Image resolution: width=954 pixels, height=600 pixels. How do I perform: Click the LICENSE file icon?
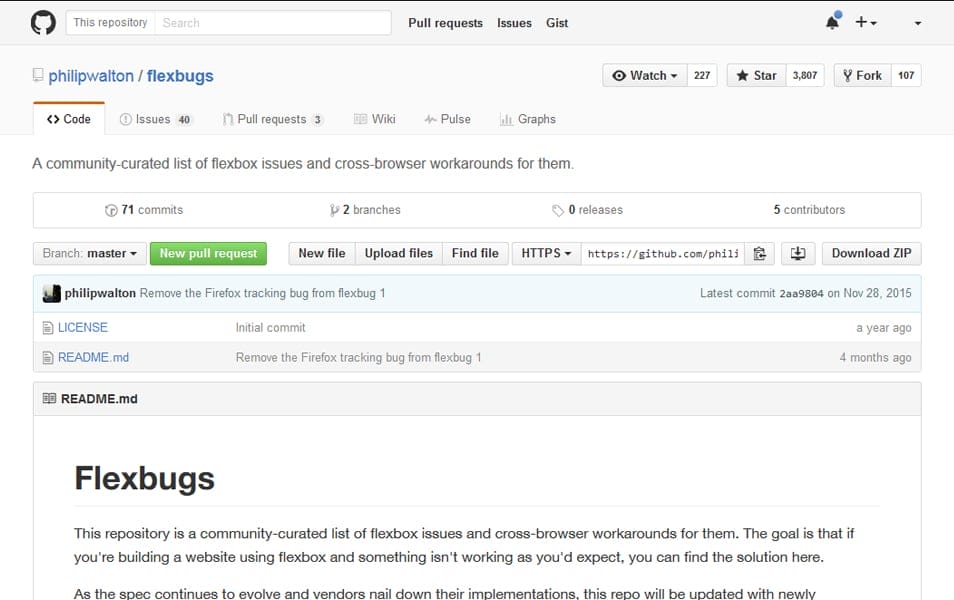47,328
